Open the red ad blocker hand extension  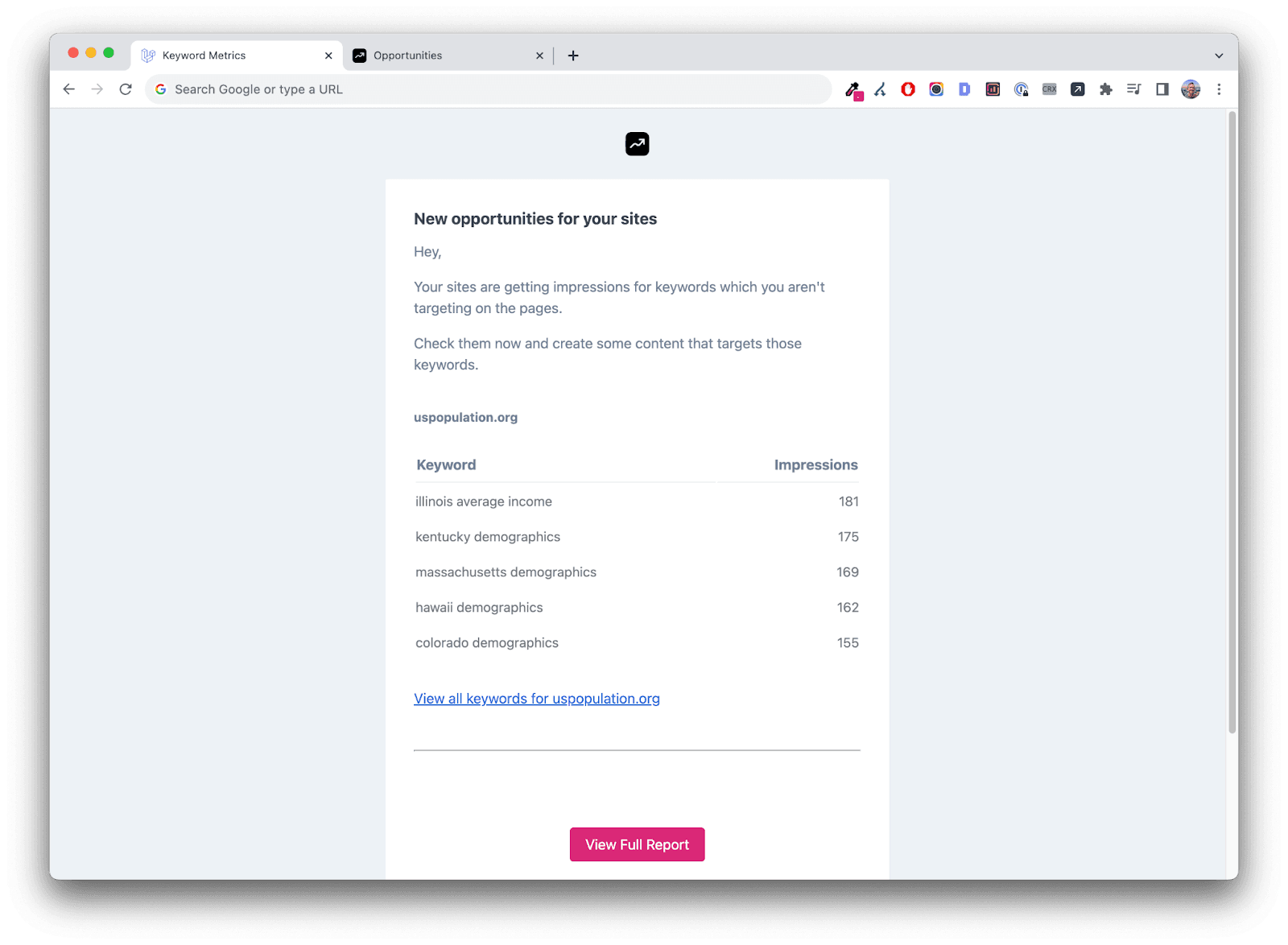tap(908, 89)
